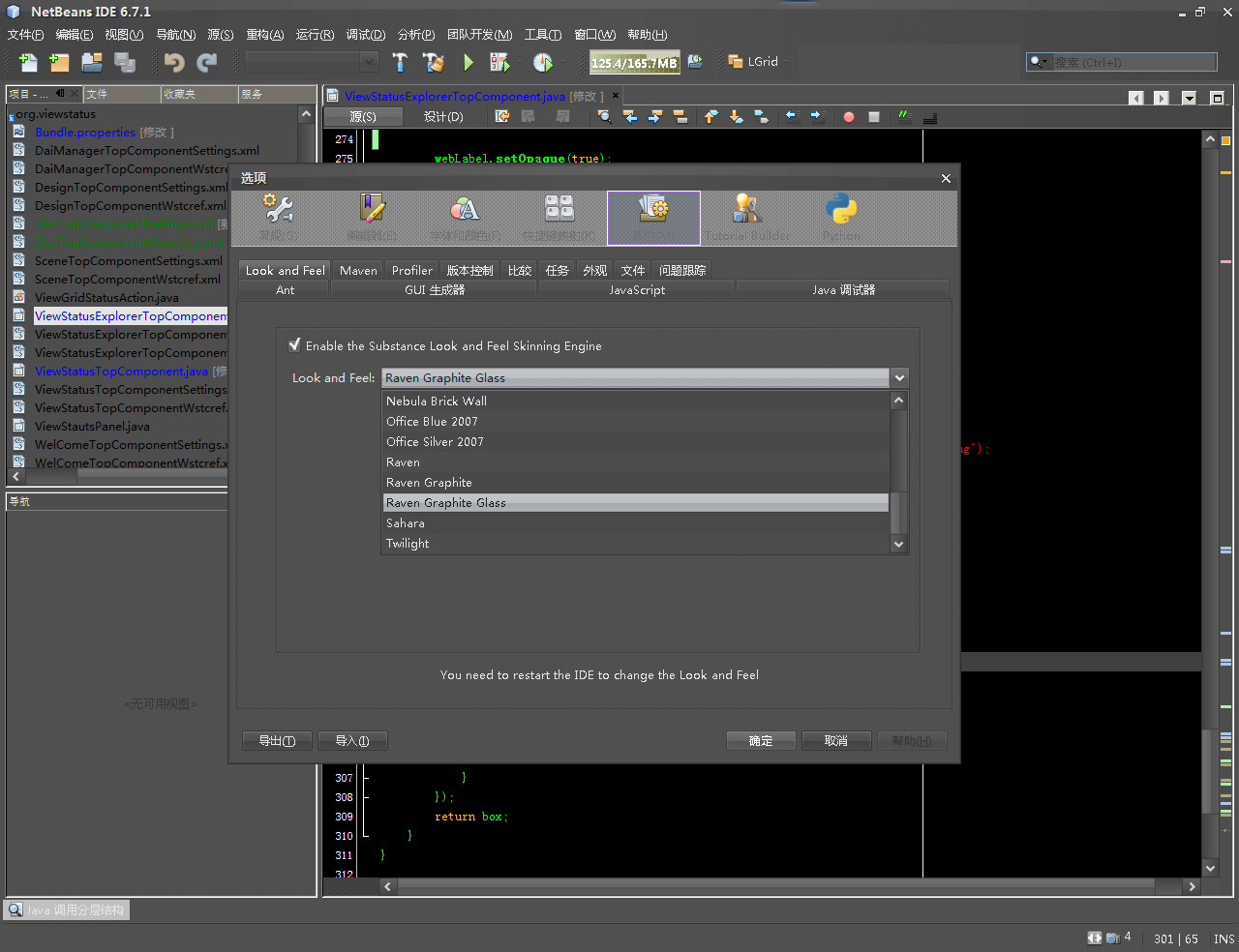This screenshot has height=952, width=1239.
Task: Open the General (常规) options category
Action: (278, 217)
